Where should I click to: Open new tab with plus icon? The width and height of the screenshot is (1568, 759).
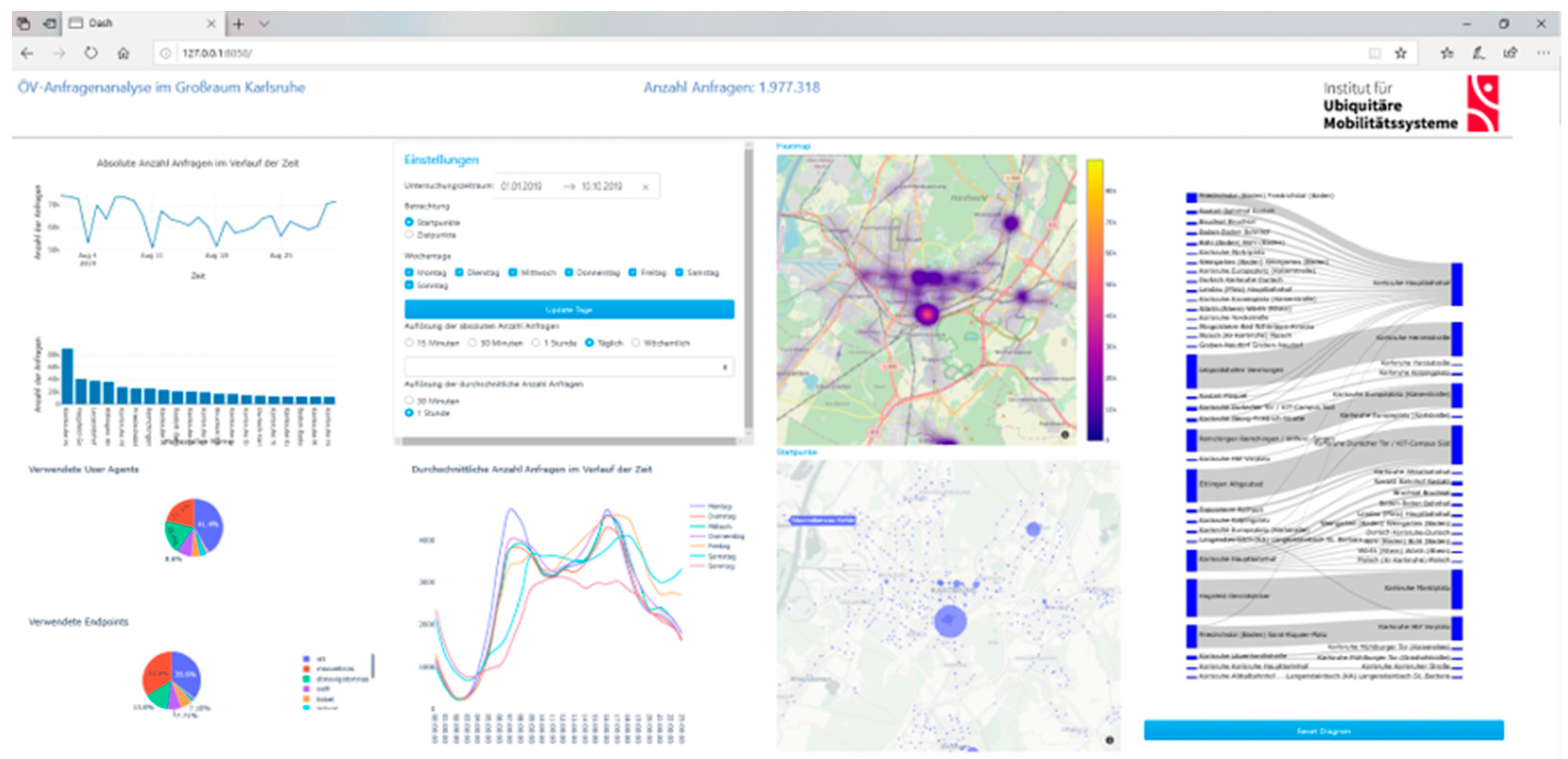(x=239, y=24)
